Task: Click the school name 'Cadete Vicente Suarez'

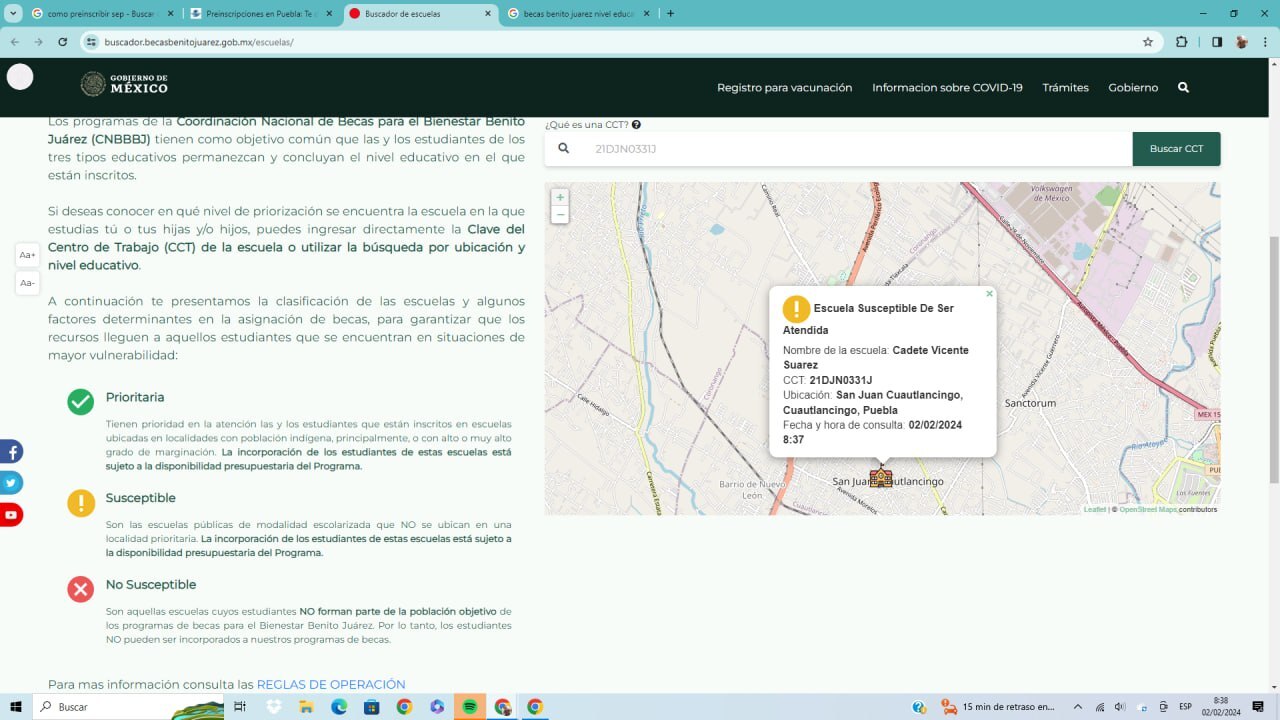Action: click(x=876, y=357)
